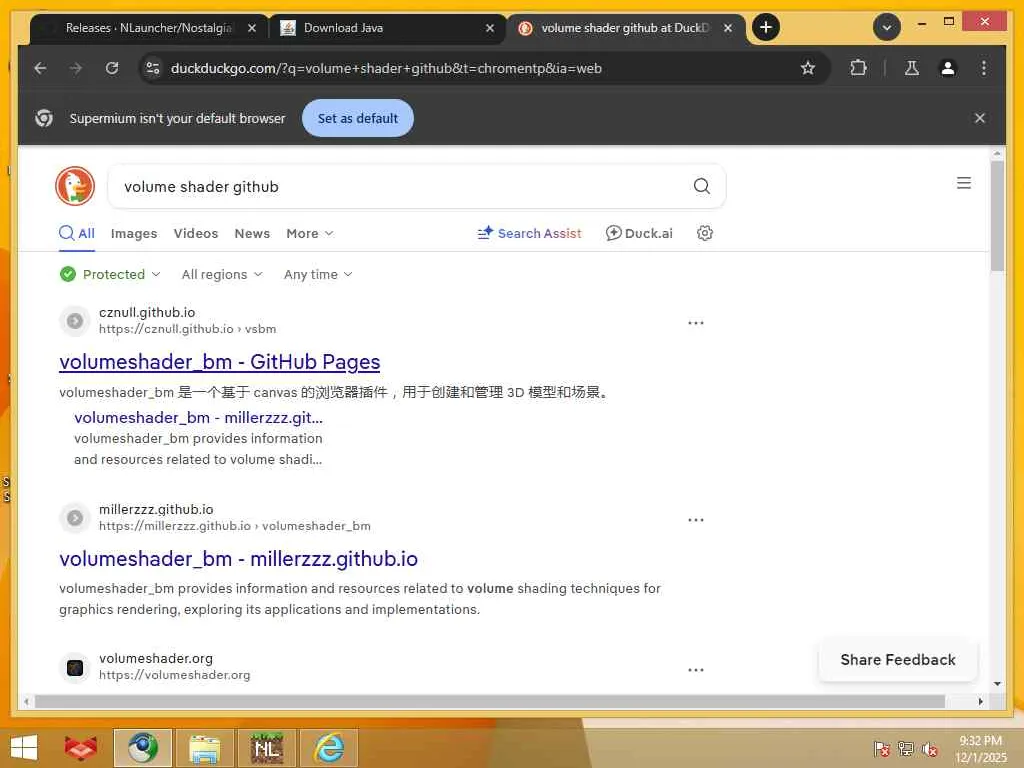Click the cznull.github.io site favicon

click(x=75, y=321)
